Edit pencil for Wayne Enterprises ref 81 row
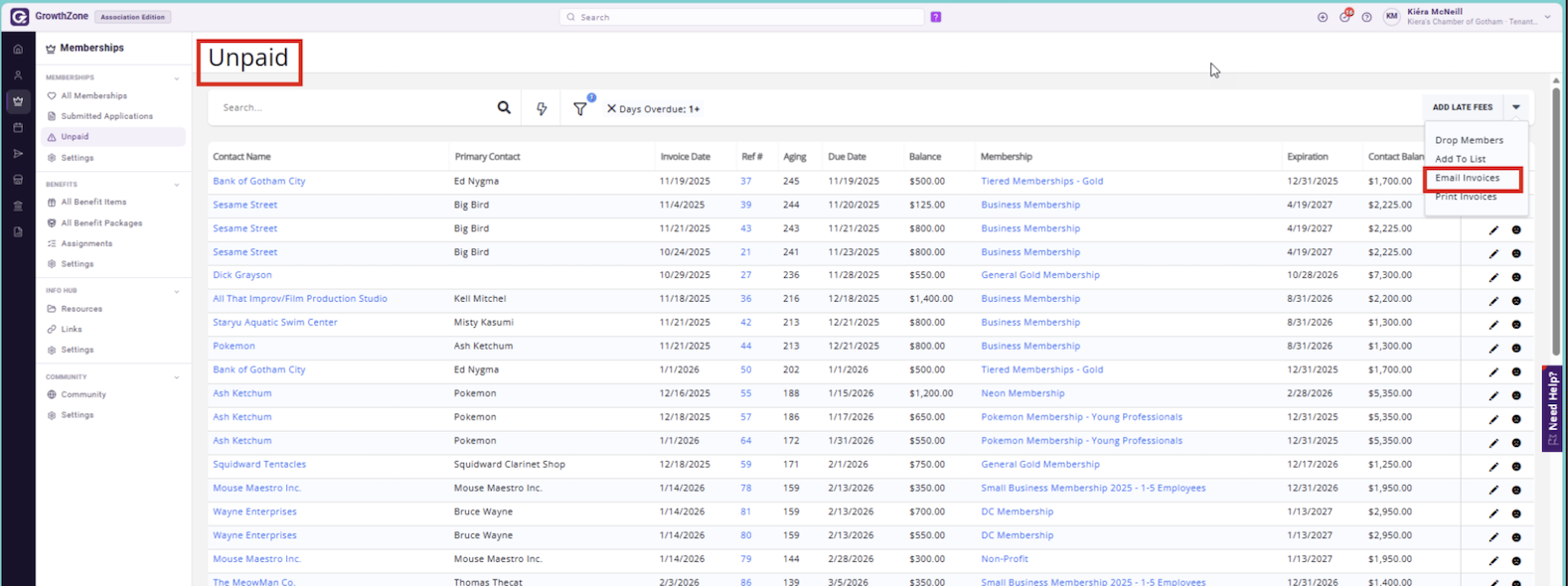 (x=1493, y=513)
